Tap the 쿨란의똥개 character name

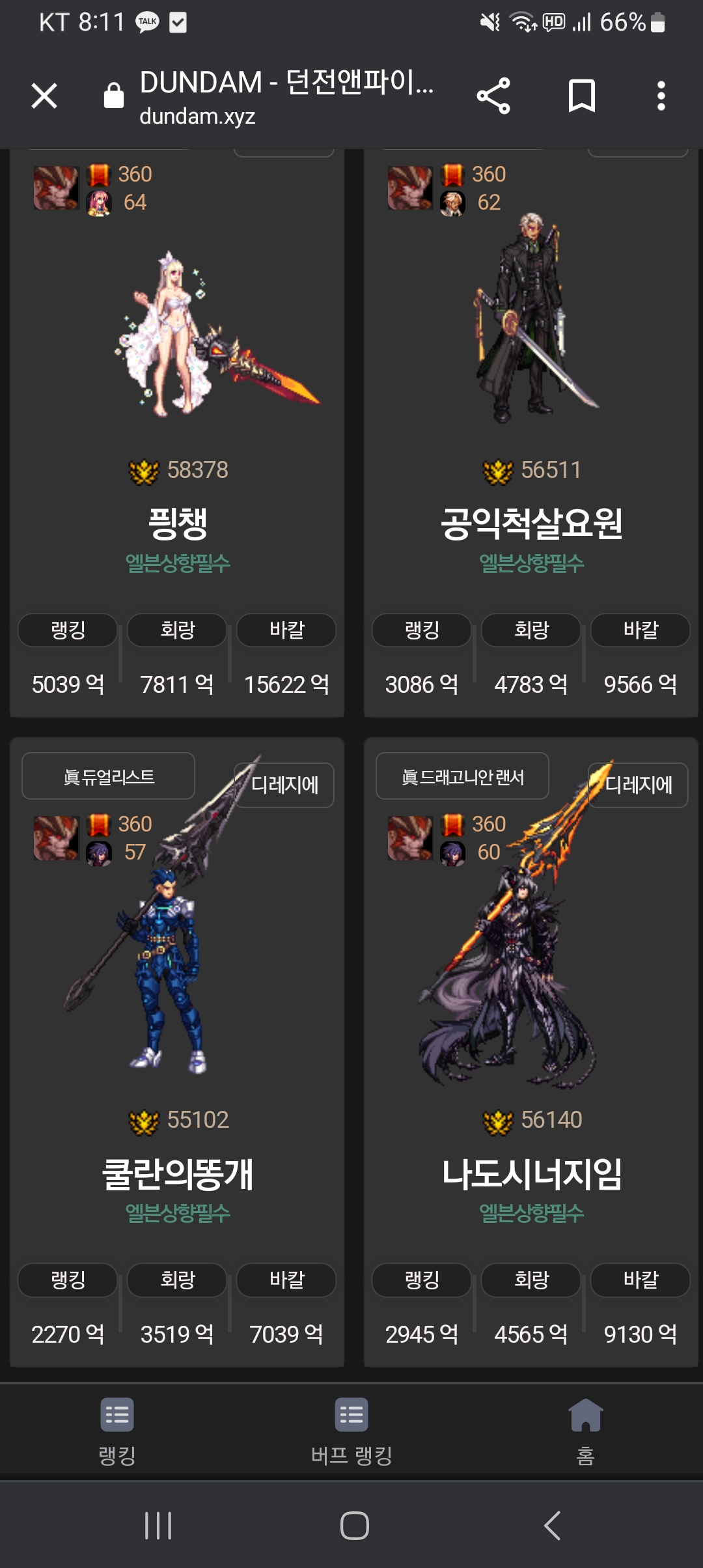(178, 1173)
